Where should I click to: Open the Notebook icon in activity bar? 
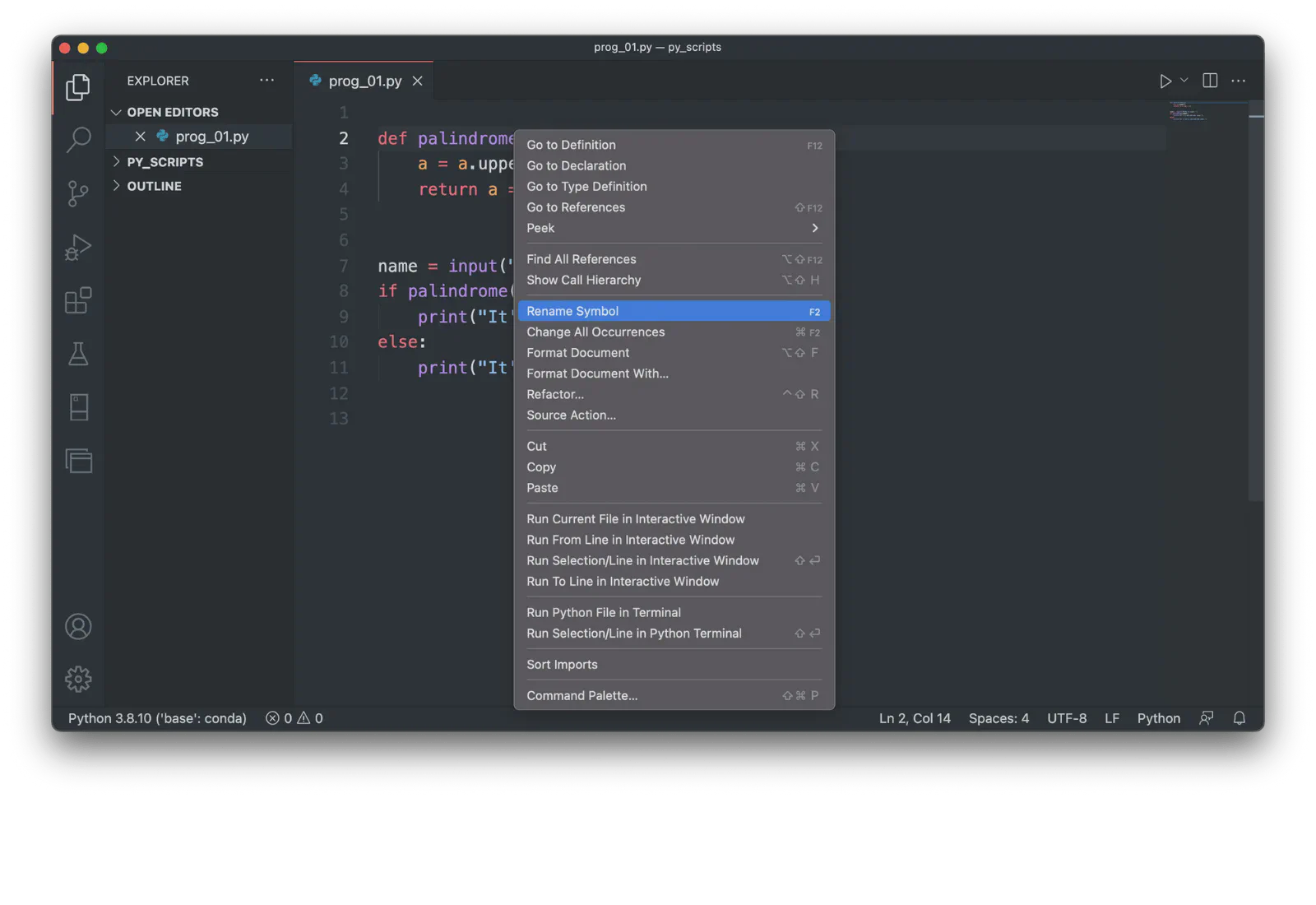pyautogui.click(x=78, y=407)
